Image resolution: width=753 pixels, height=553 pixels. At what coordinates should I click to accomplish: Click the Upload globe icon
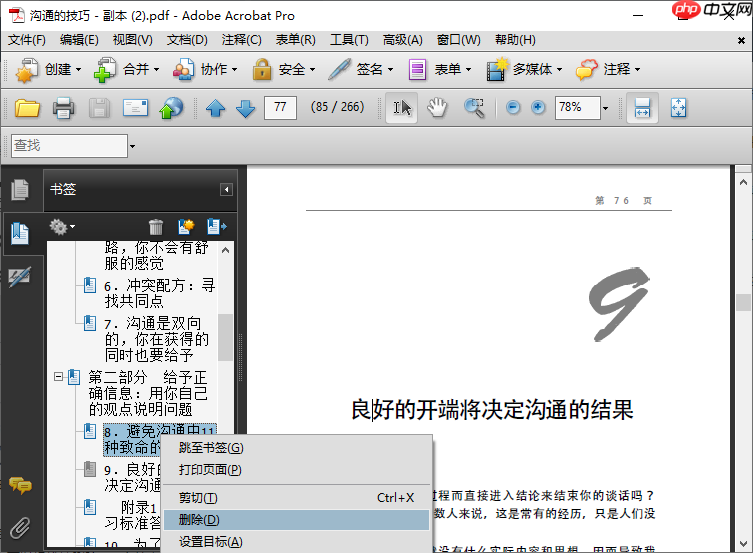(x=171, y=108)
